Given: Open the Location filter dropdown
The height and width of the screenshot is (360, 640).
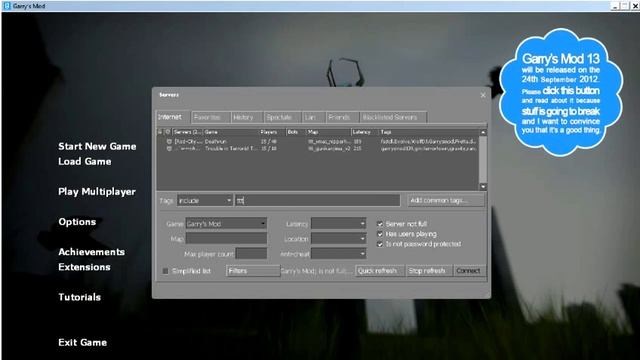Looking at the screenshot, I should click(338, 239).
